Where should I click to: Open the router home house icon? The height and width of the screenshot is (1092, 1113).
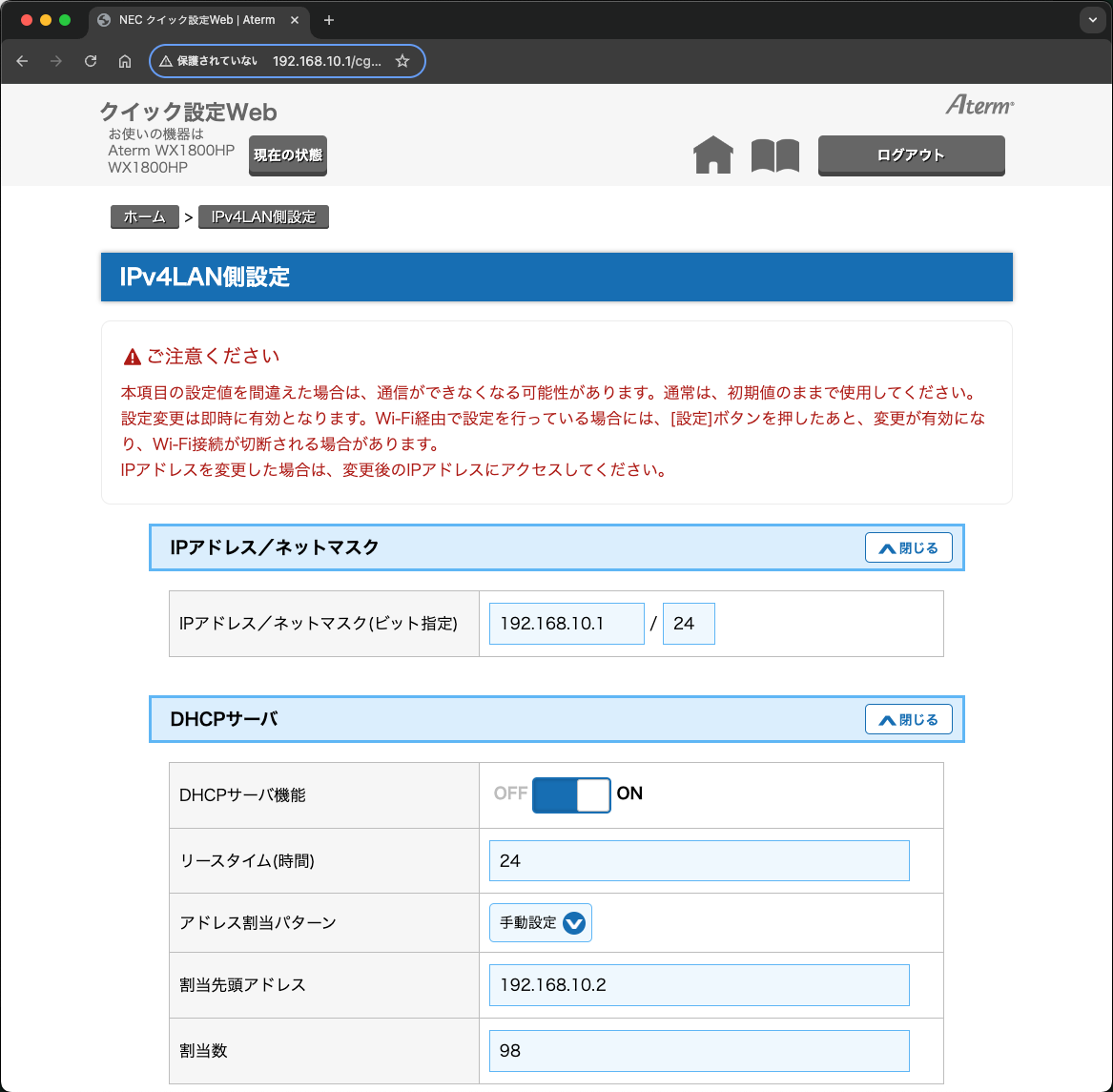(x=712, y=155)
